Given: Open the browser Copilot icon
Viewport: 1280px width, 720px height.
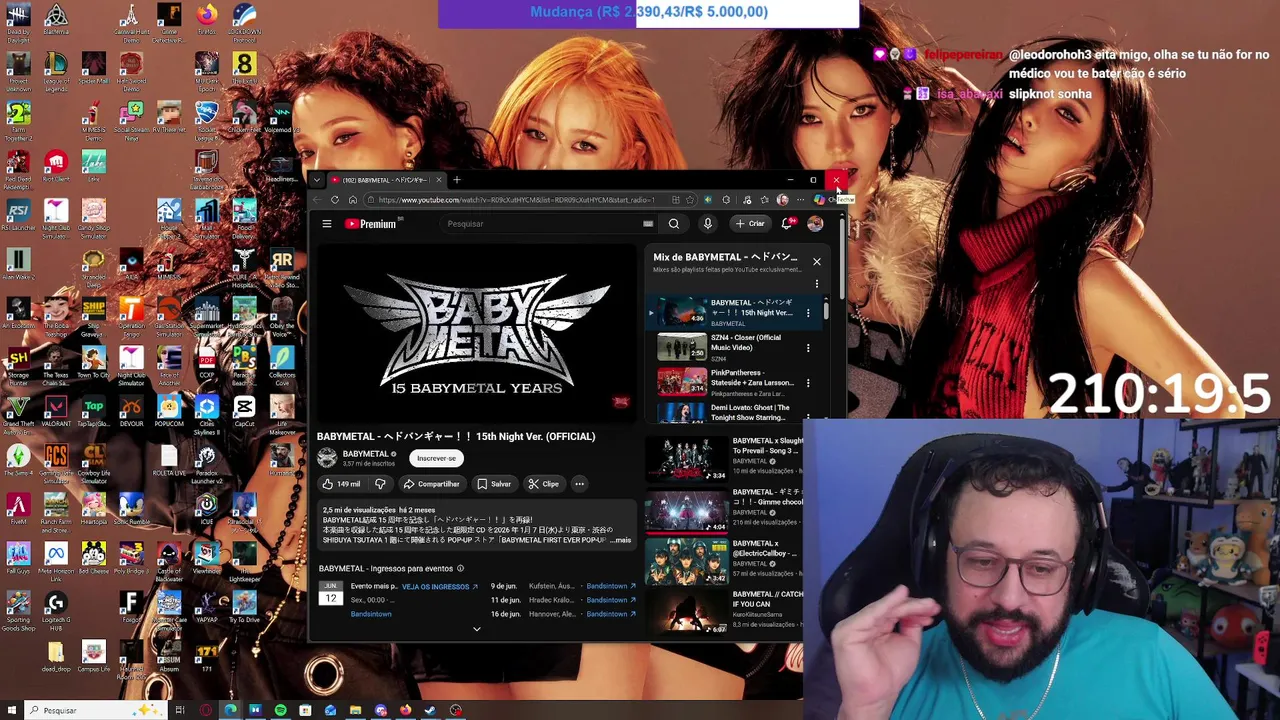Looking at the screenshot, I should click(819, 200).
